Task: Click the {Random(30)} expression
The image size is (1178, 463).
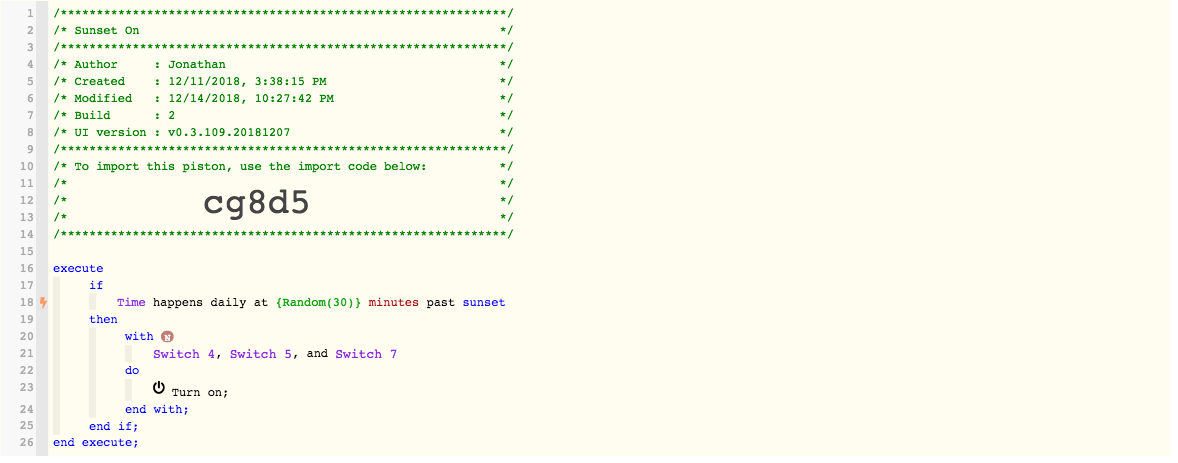Action: (319, 302)
